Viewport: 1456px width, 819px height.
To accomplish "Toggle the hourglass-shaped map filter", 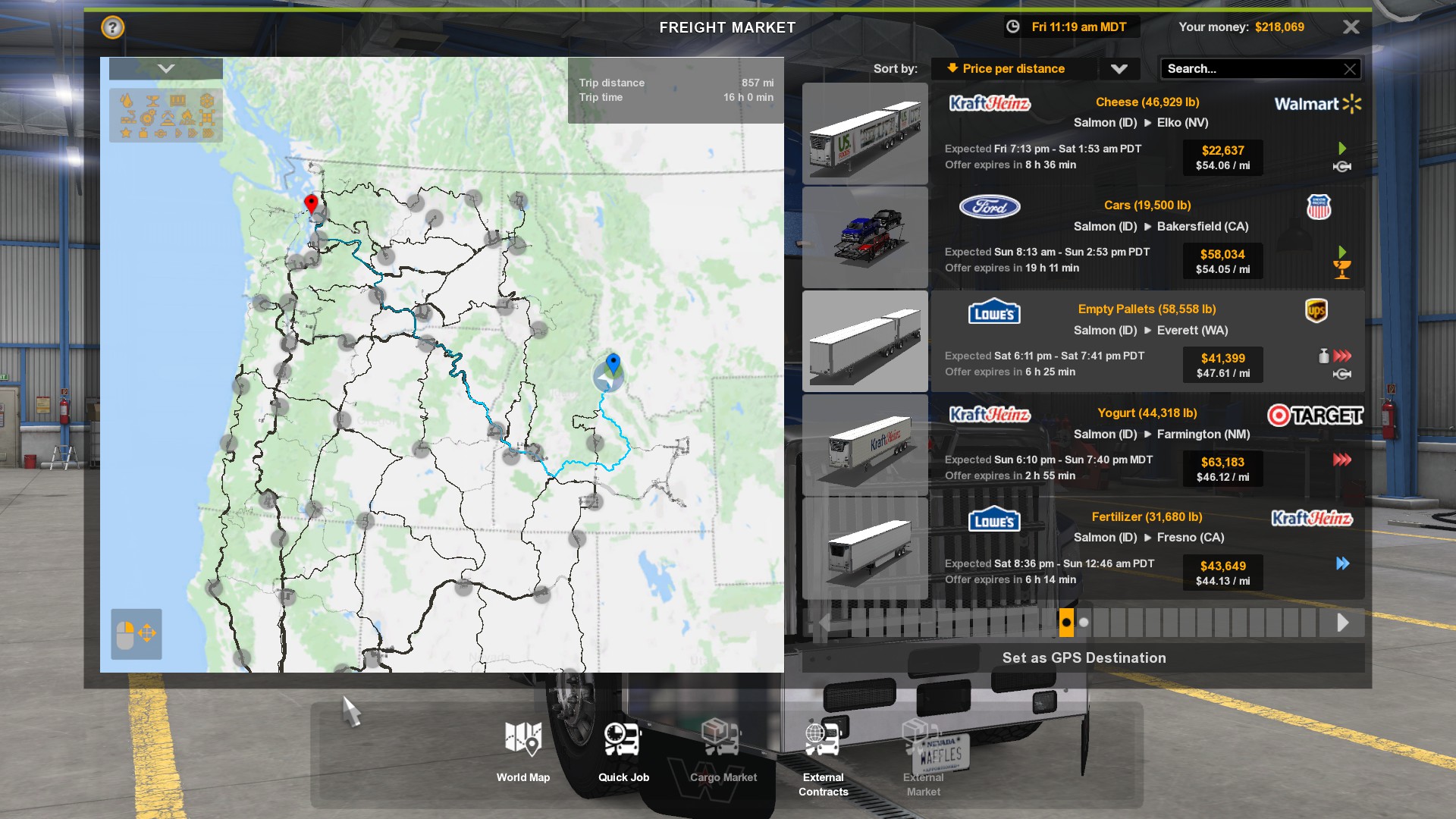I will tap(153, 101).
